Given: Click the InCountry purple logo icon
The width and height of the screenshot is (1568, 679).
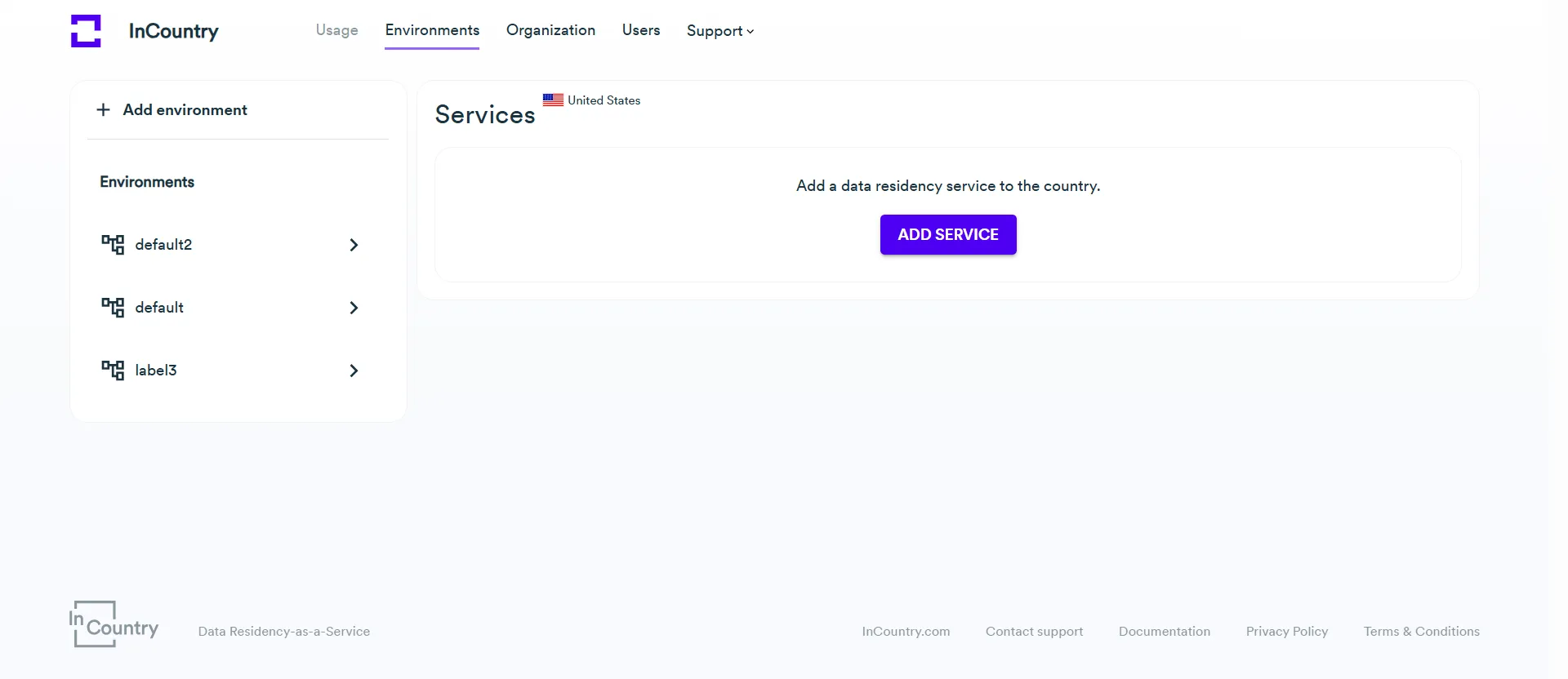Looking at the screenshot, I should coord(86,31).
